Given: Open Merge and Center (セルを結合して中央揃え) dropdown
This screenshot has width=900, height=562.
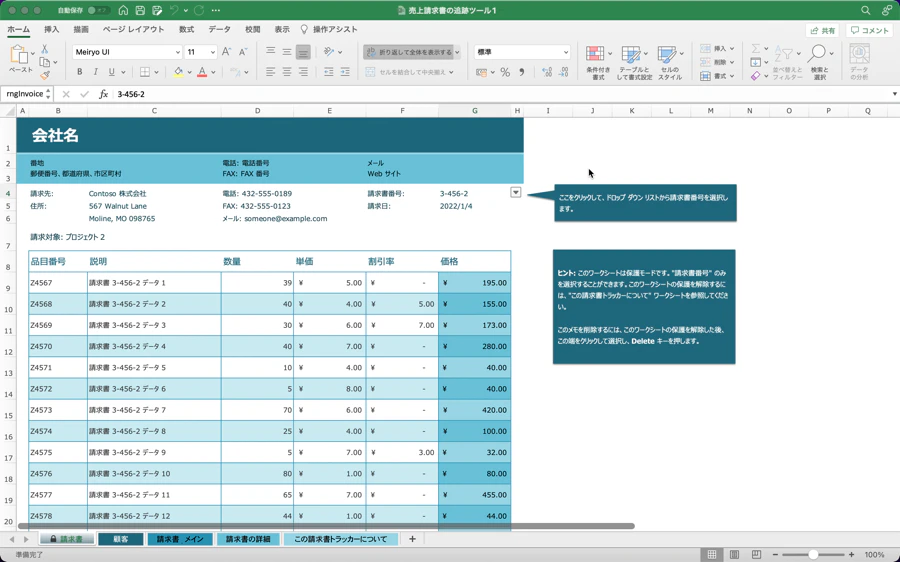Looking at the screenshot, I should (451, 72).
